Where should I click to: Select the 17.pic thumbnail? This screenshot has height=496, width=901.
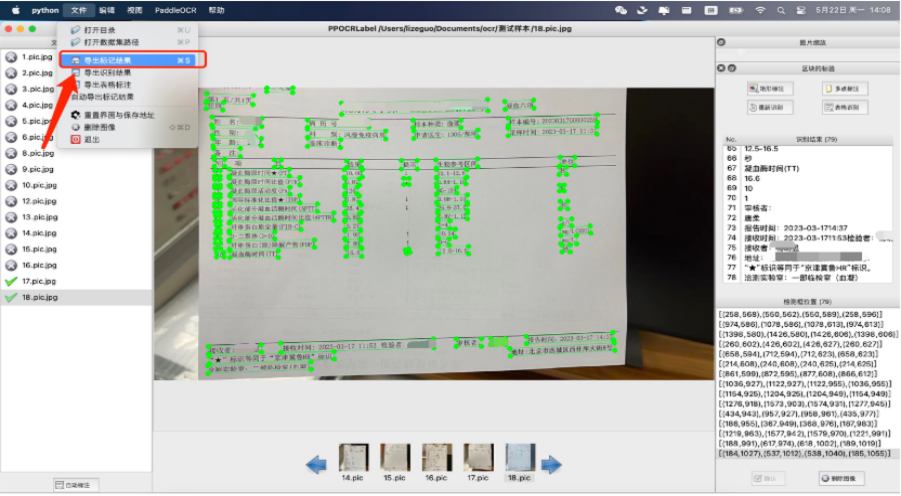pyautogui.click(x=478, y=462)
